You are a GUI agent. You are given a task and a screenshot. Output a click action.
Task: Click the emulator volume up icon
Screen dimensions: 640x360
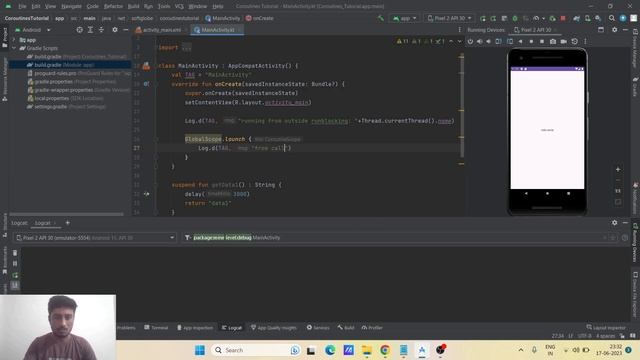[480, 41]
